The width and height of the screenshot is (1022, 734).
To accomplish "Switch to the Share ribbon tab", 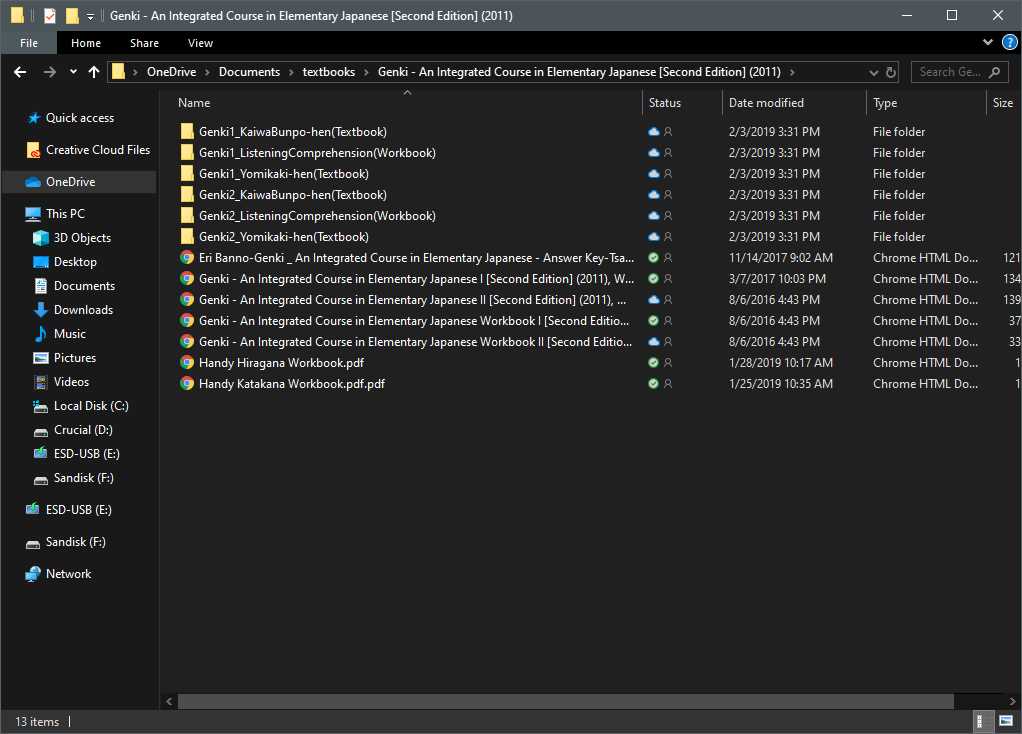I will (144, 43).
